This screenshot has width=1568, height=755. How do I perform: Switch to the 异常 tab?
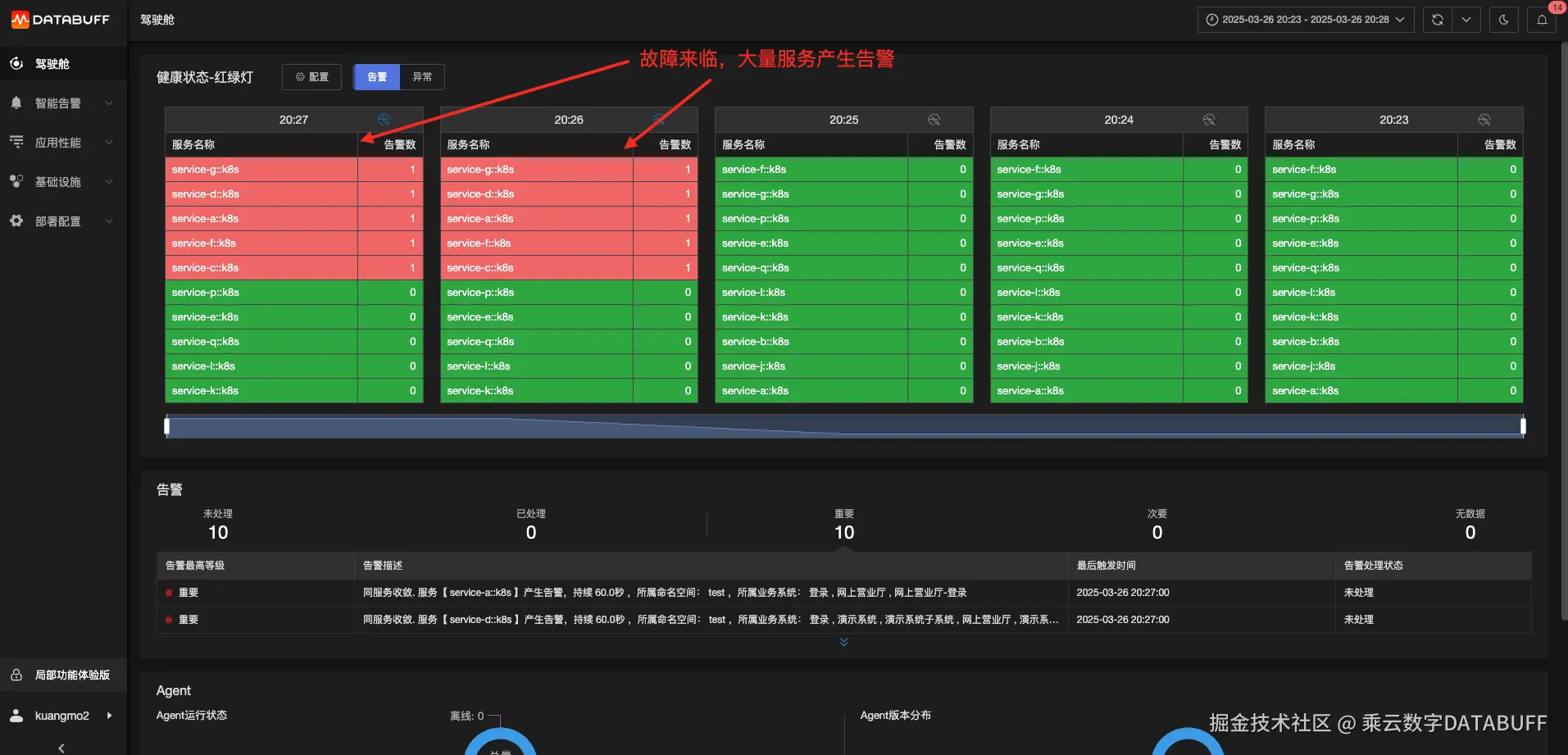pos(422,77)
